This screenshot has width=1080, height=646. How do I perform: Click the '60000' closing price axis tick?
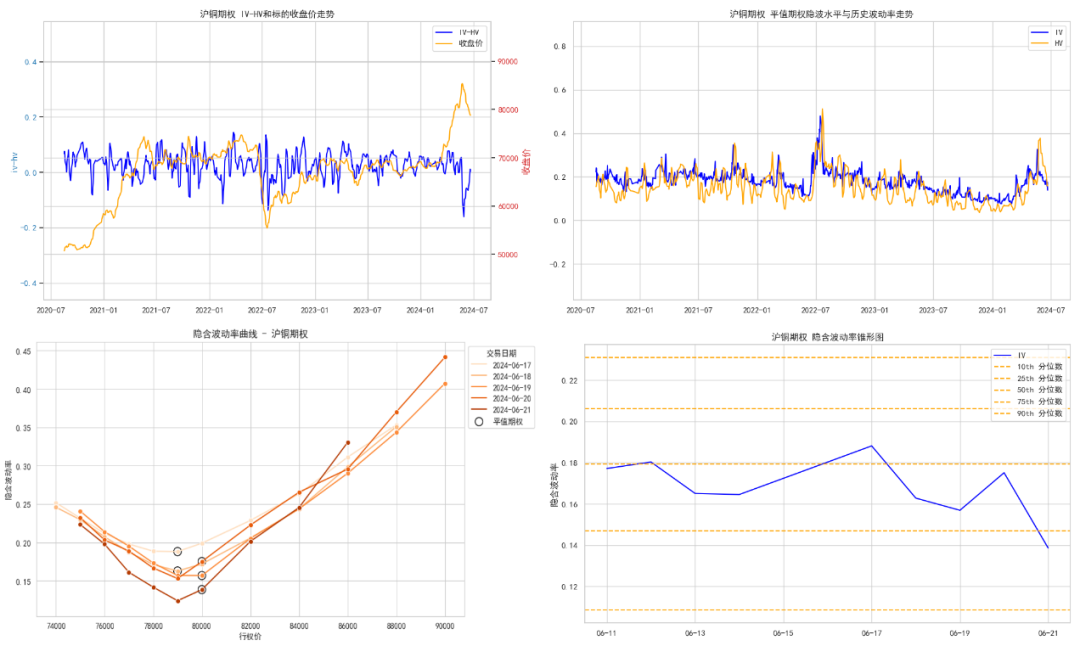(x=508, y=207)
